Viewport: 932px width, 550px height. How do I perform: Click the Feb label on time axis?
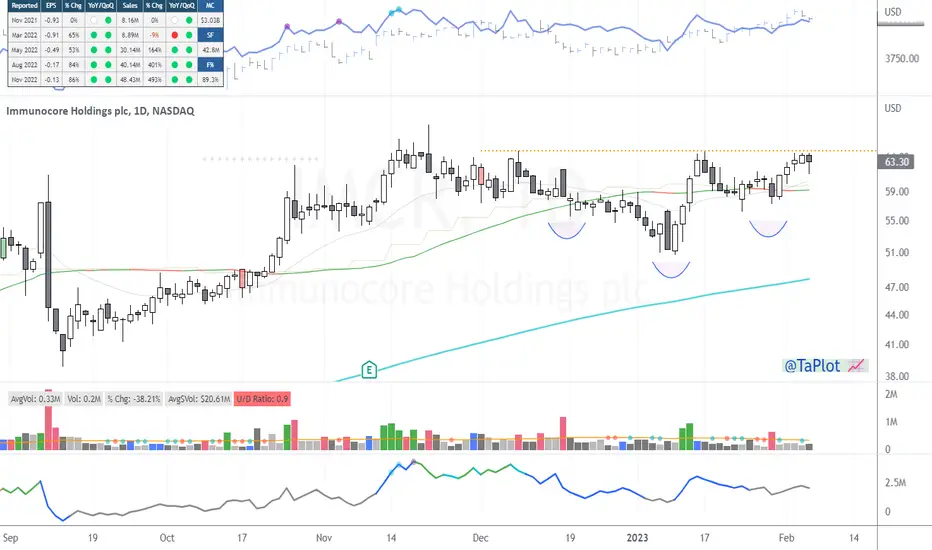coord(786,538)
